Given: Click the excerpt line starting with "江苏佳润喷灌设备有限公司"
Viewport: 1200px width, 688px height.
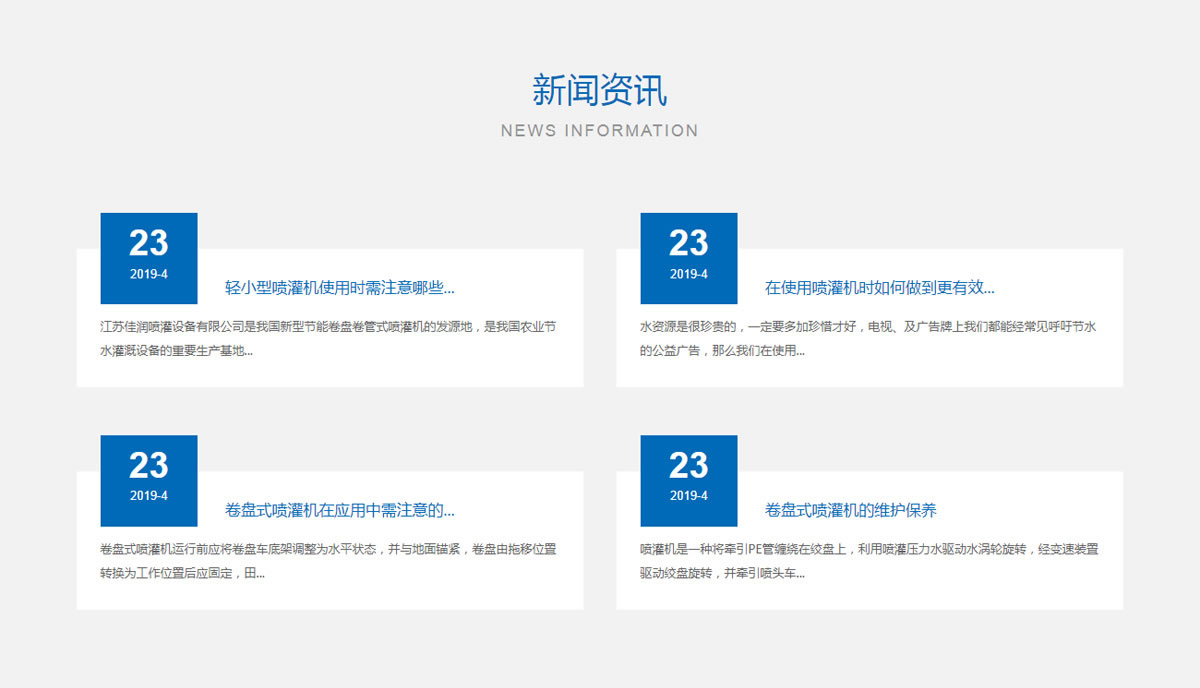Looking at the screenshot, I should click(x=328, y=327).
